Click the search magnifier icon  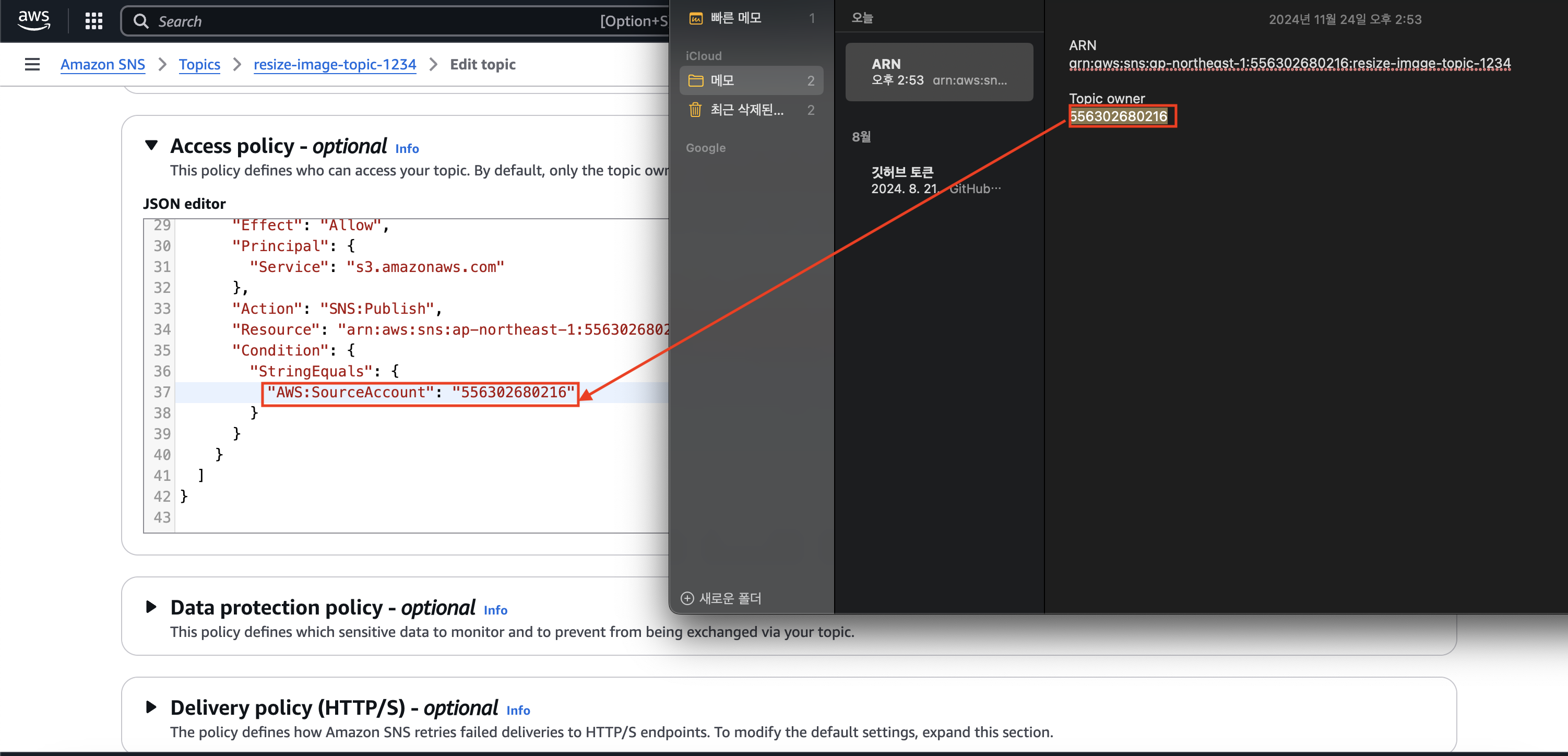(x=140, y=21)
